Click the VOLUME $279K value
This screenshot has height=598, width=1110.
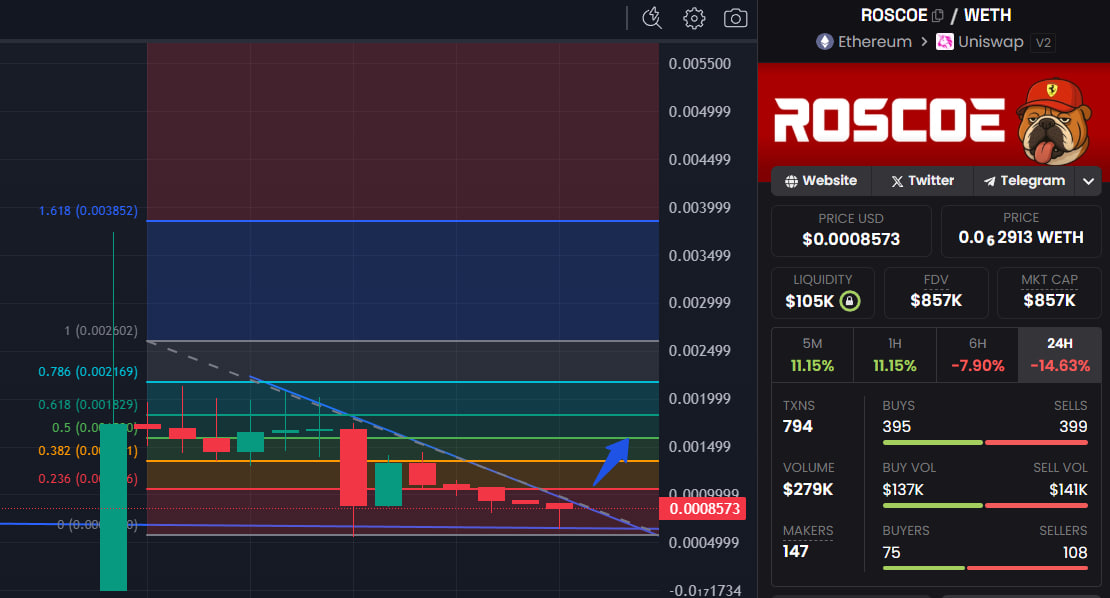point(808,490)
